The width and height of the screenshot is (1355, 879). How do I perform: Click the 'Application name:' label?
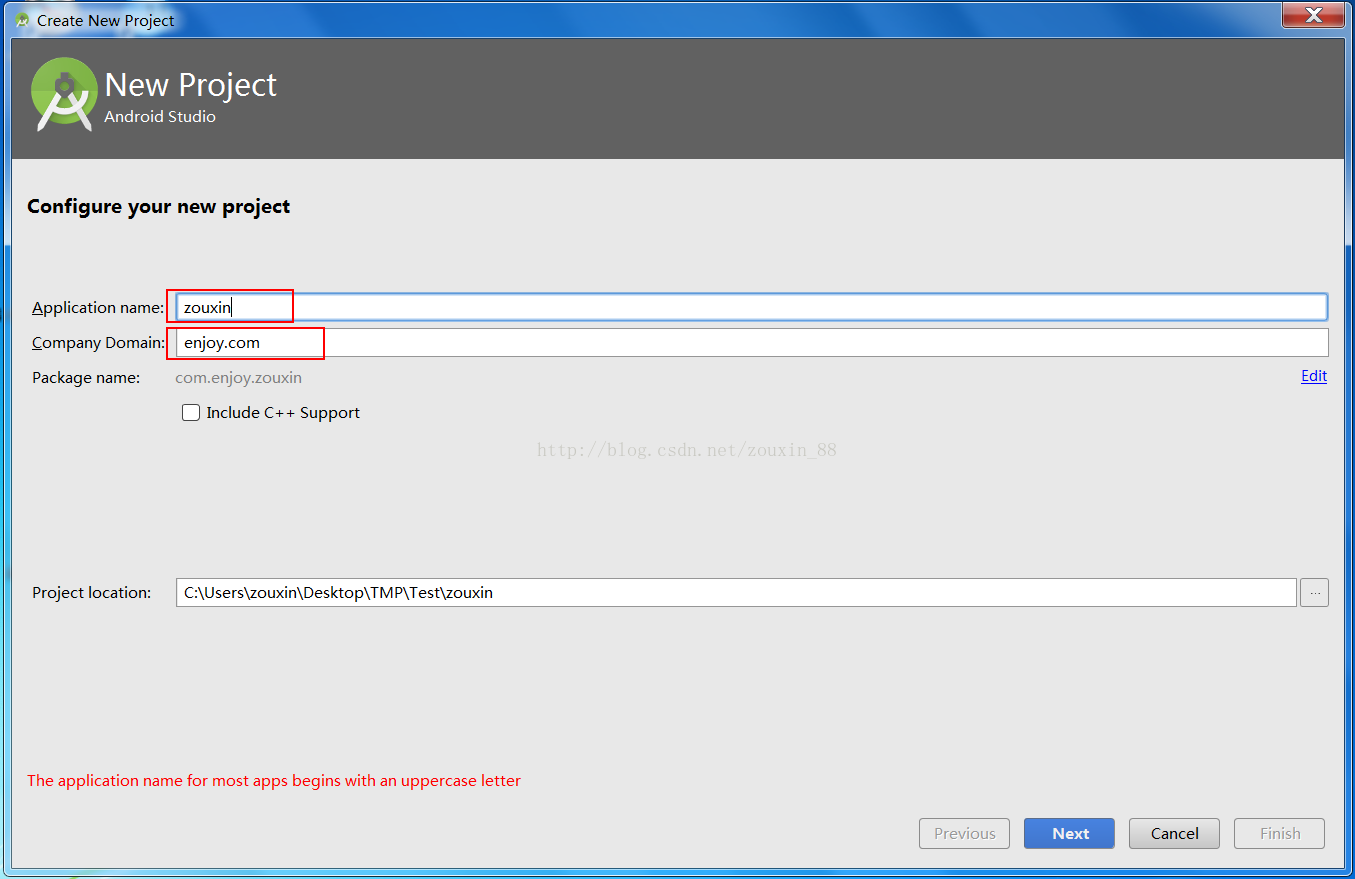coord(98,308)
